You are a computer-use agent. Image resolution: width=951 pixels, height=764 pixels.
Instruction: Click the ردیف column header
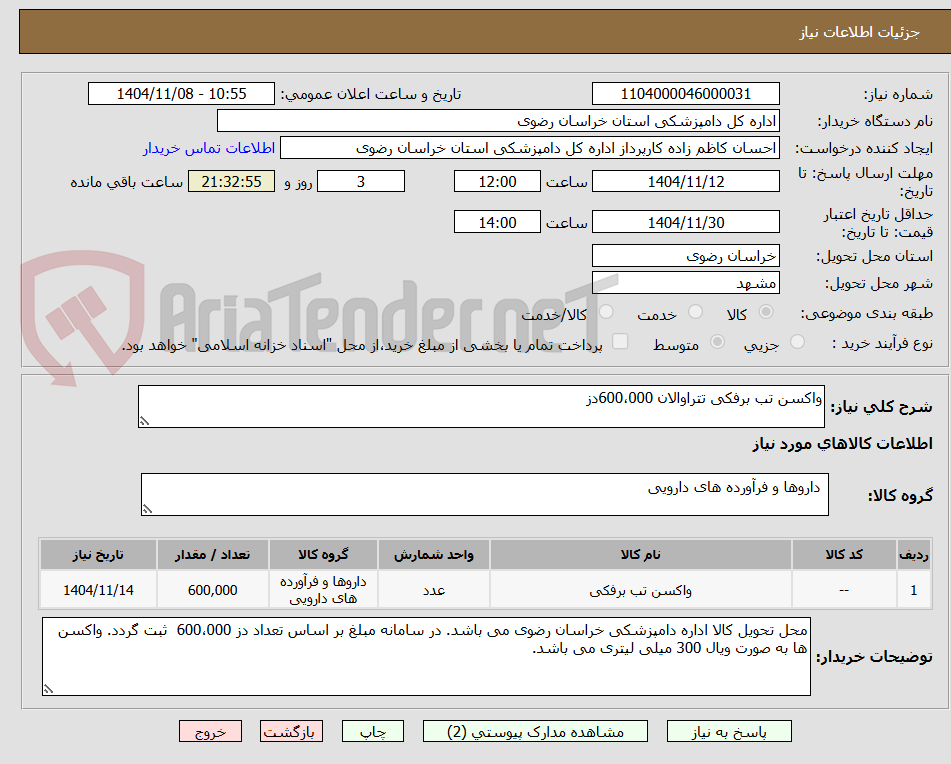913,555
